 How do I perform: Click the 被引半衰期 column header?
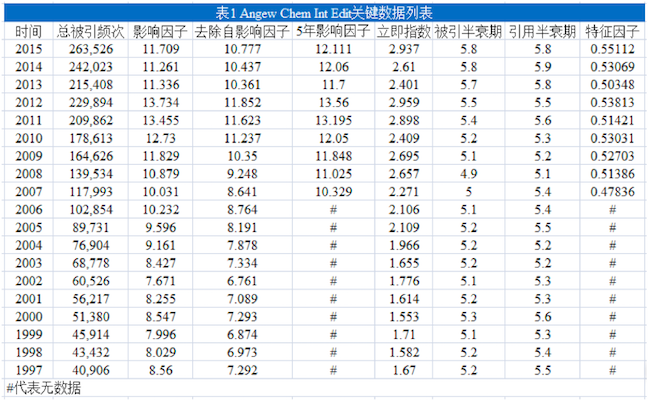point(468,31)
